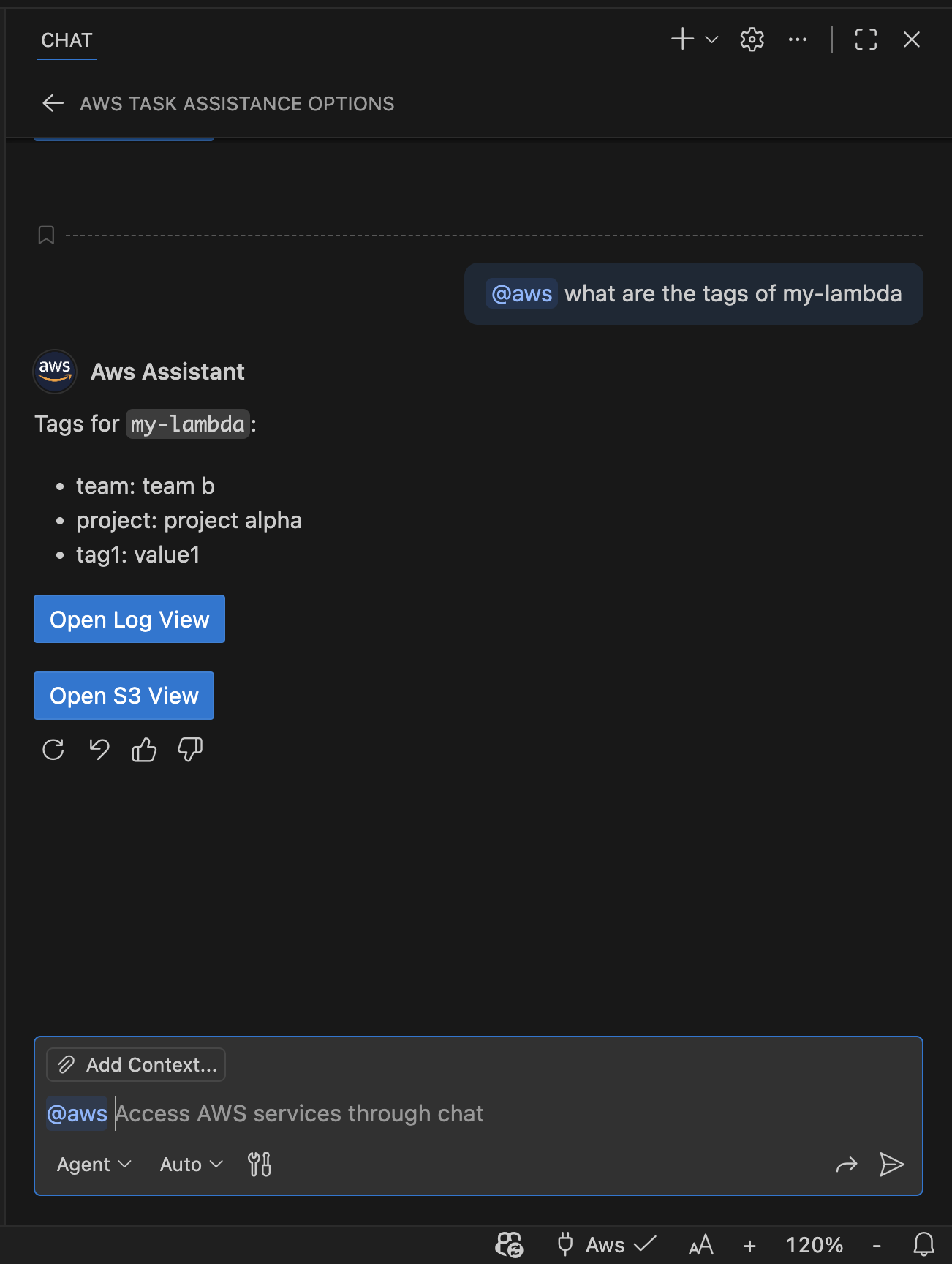Open S3 View button
The width and height of the screenshot is (952, 1264).
click(x=124, y=695)
